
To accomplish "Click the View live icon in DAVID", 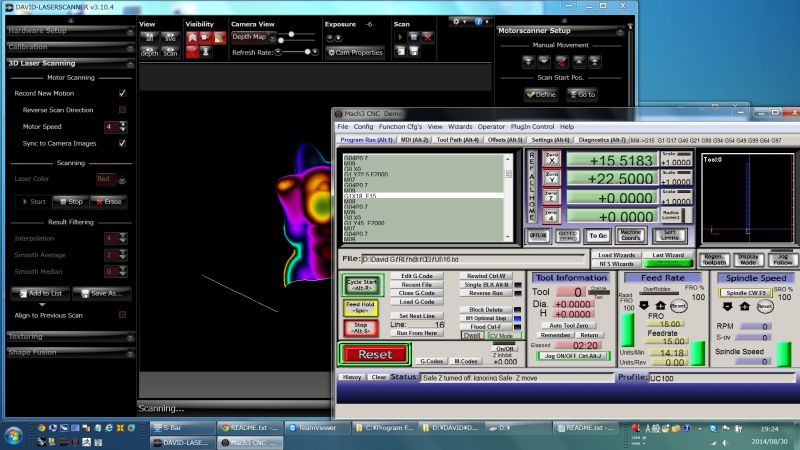I will 170,38.
